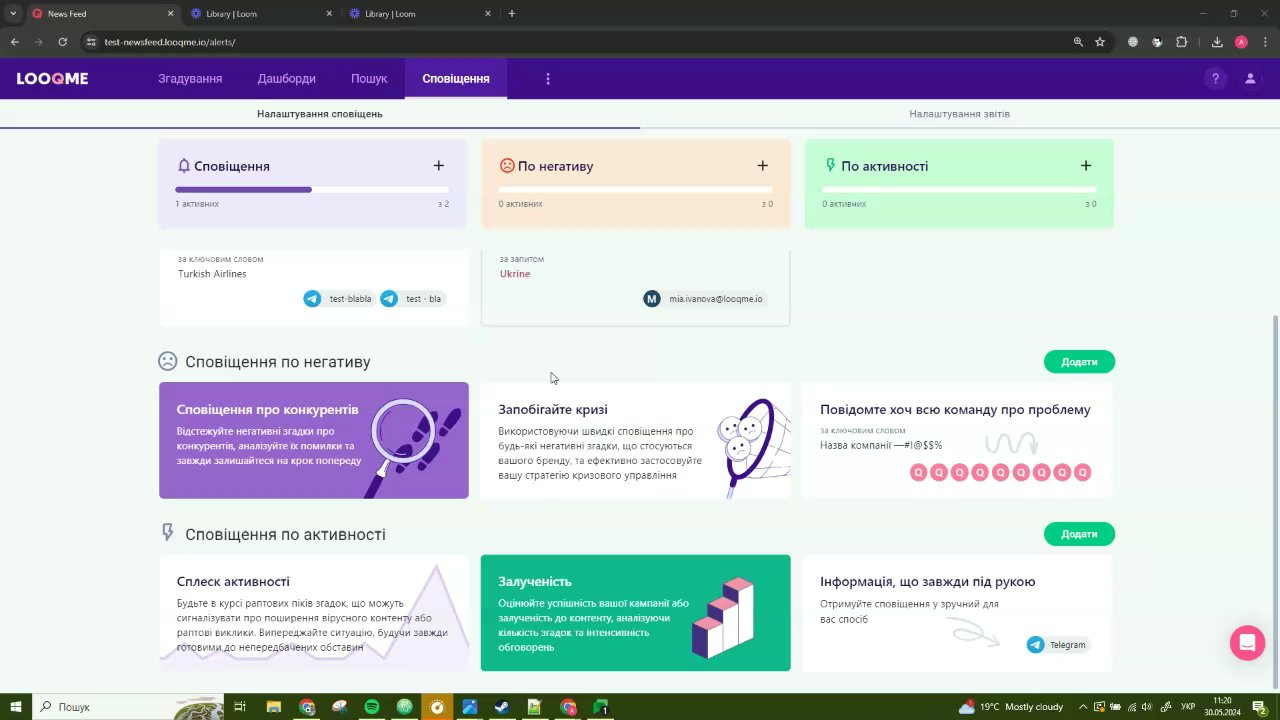1280x720 pixels.
Task: Click the bell icon in Сповіщення card
Action: [184, 166]
